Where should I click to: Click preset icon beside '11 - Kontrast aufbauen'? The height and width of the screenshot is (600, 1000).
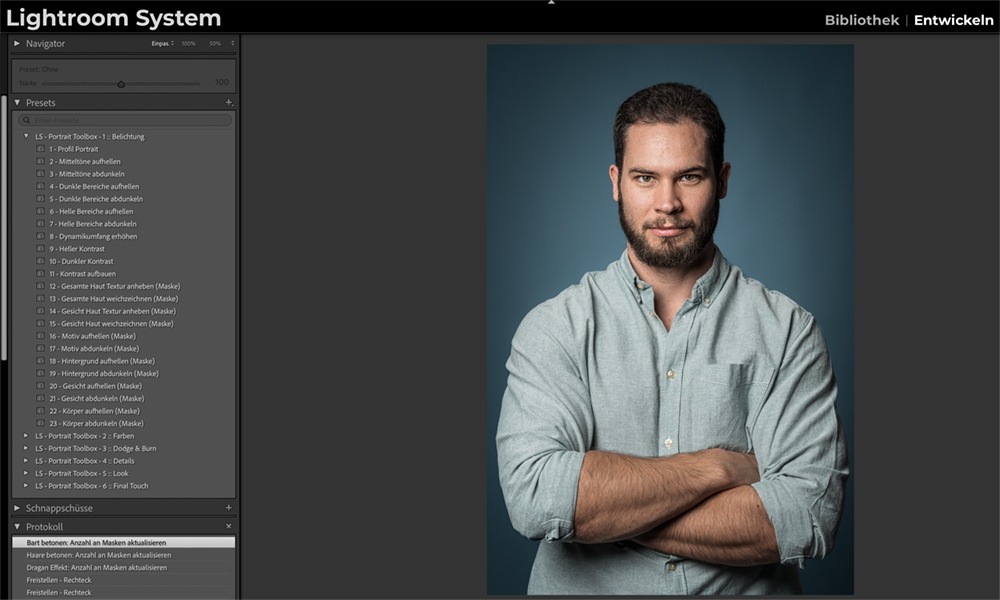[x=41, y=274]
